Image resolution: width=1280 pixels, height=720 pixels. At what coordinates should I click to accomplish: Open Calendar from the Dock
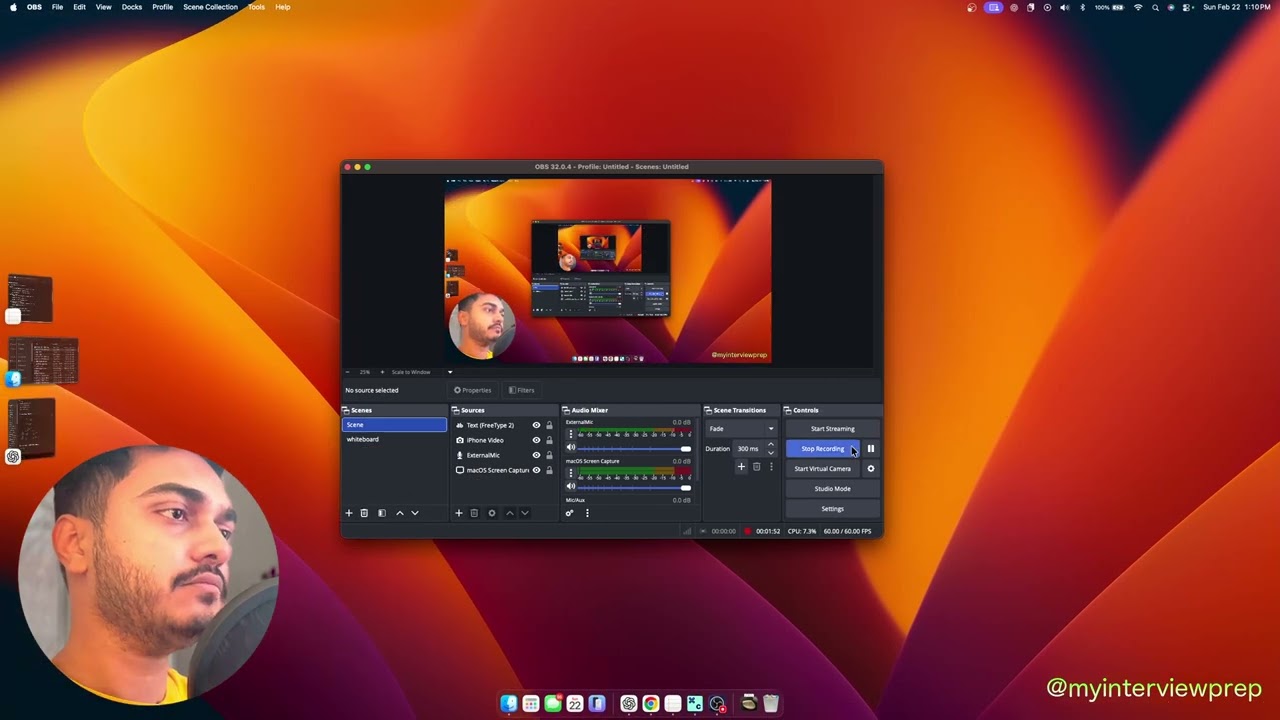coord(575,704)
